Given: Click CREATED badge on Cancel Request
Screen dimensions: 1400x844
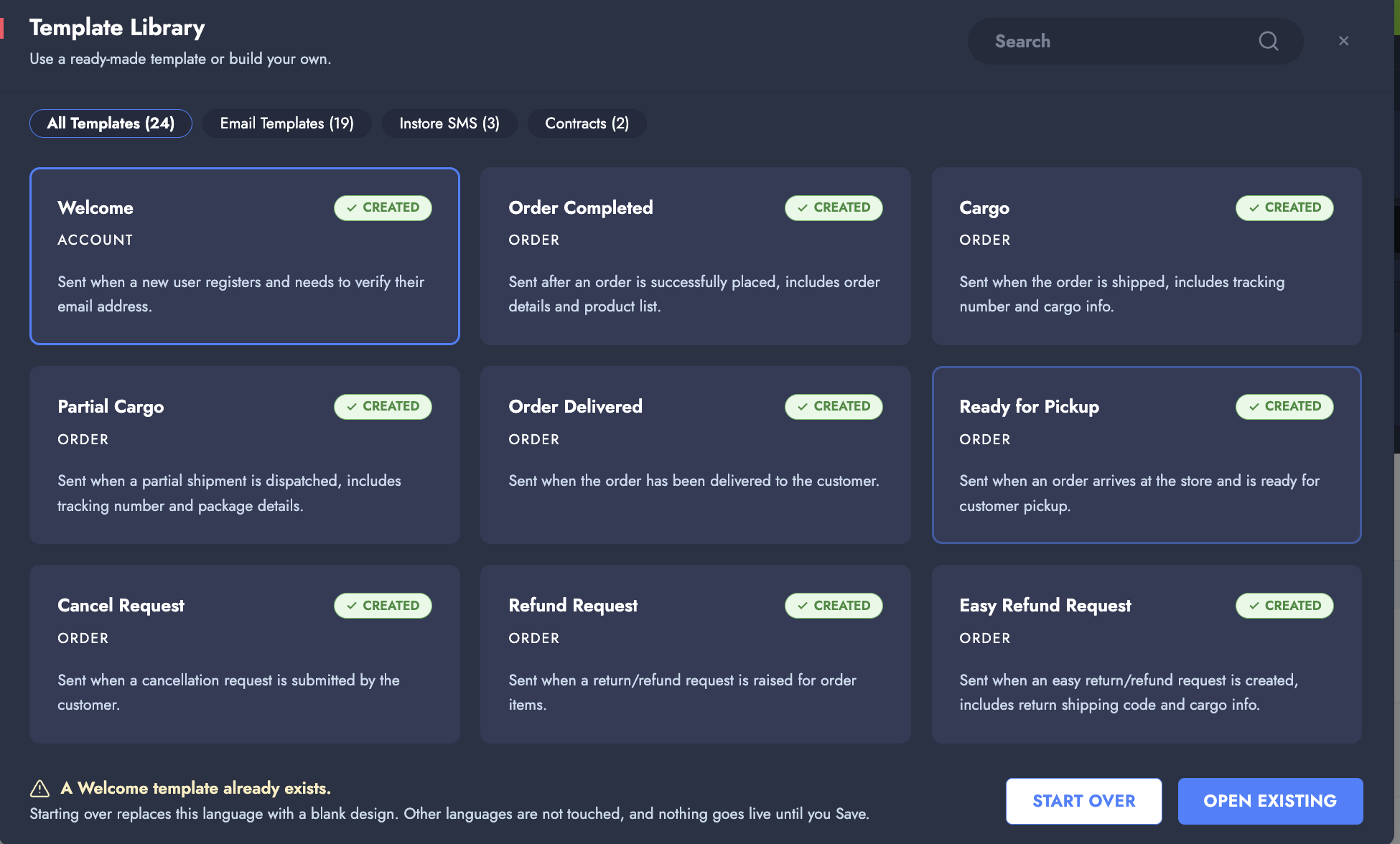Looking at the screenshot, I should coord(383,606).
